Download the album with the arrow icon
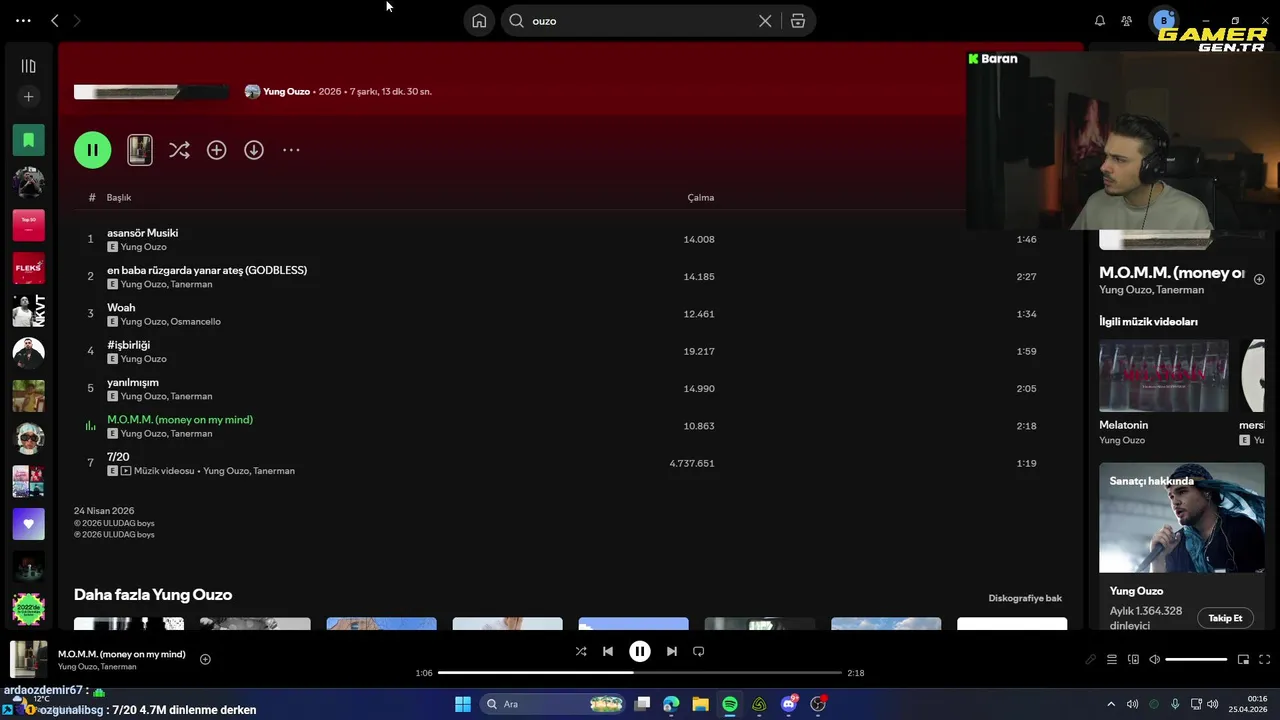1280x720 pixels. (x=254, y=150)
